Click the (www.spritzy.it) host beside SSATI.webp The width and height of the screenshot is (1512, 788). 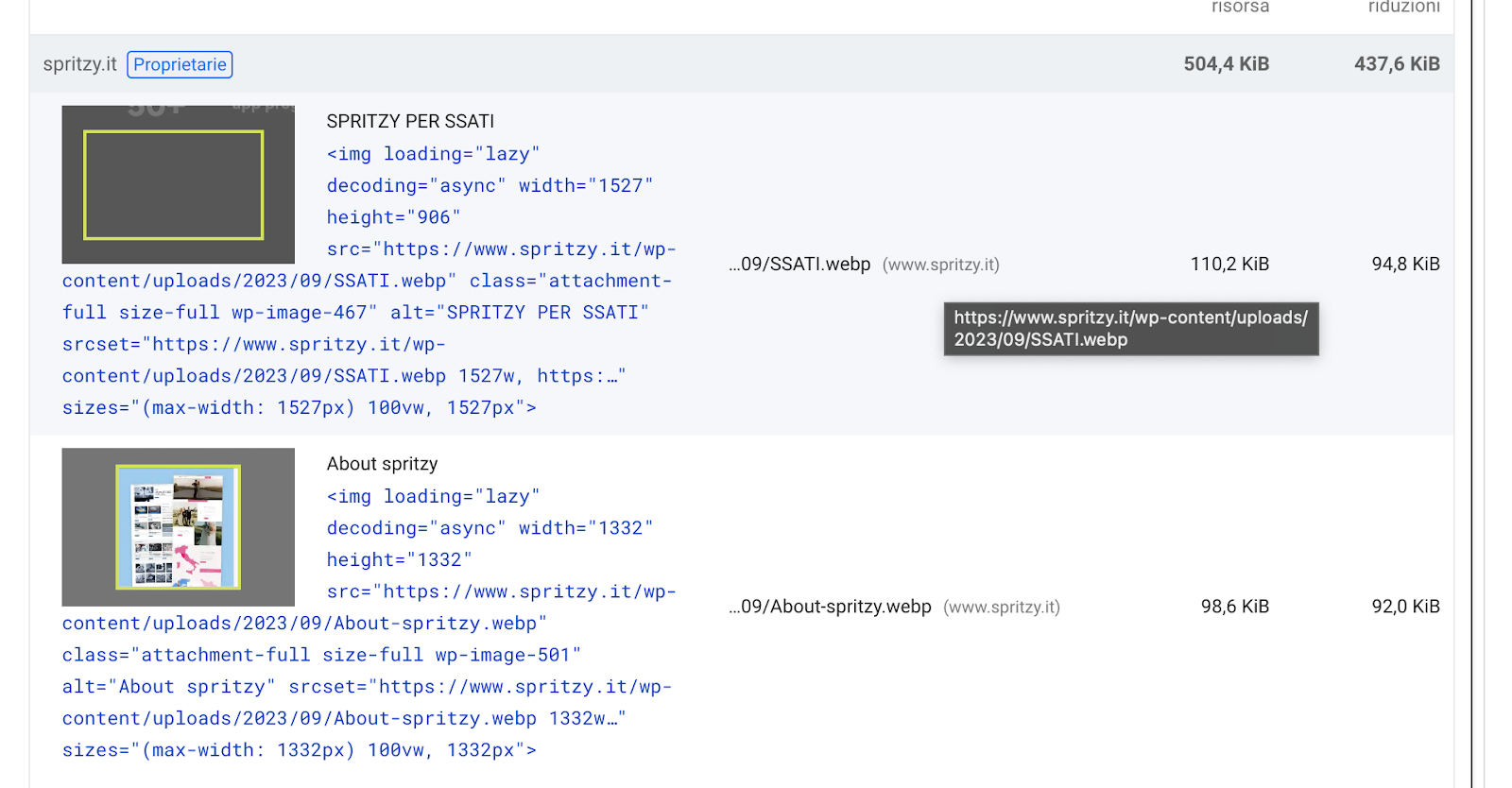[x=940, y=265]
